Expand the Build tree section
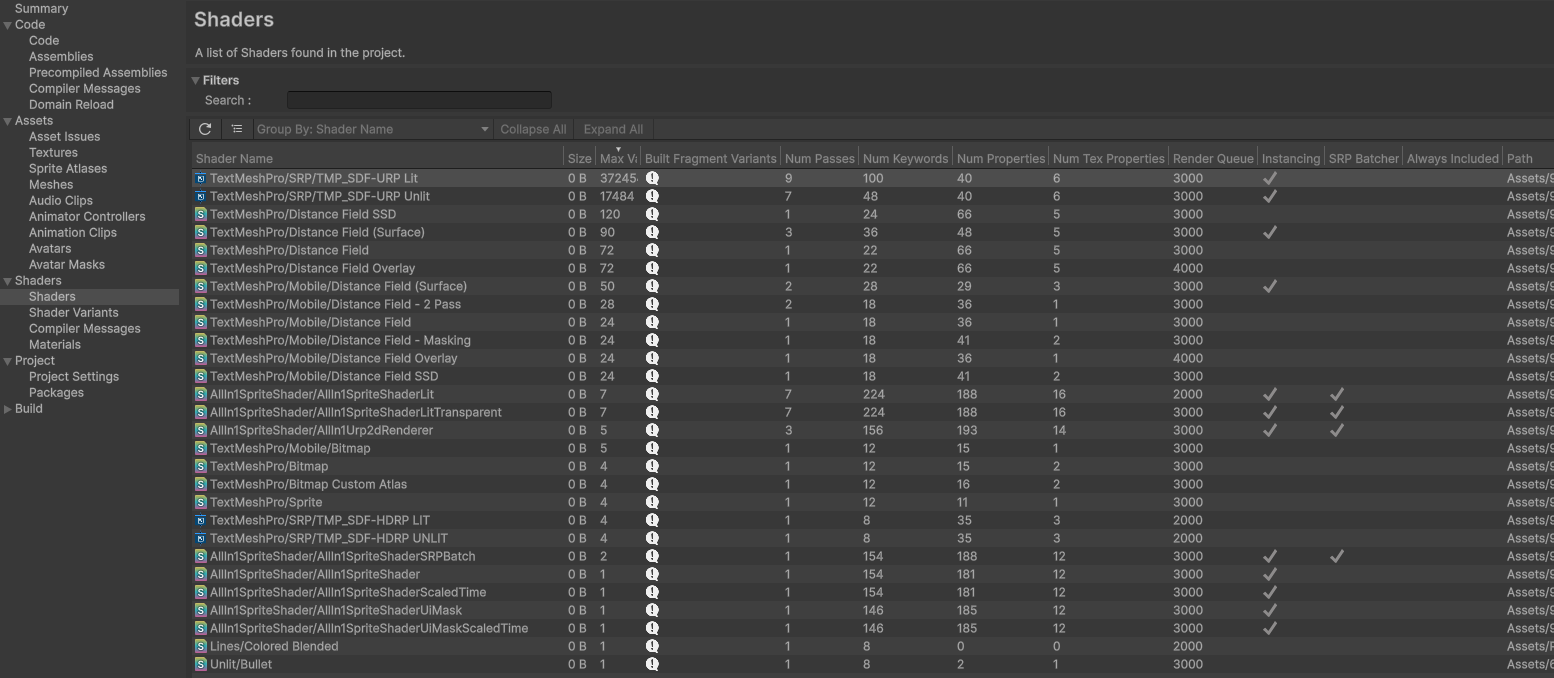1554x678 pixels. pyautogui.click(x=7, y=409)
